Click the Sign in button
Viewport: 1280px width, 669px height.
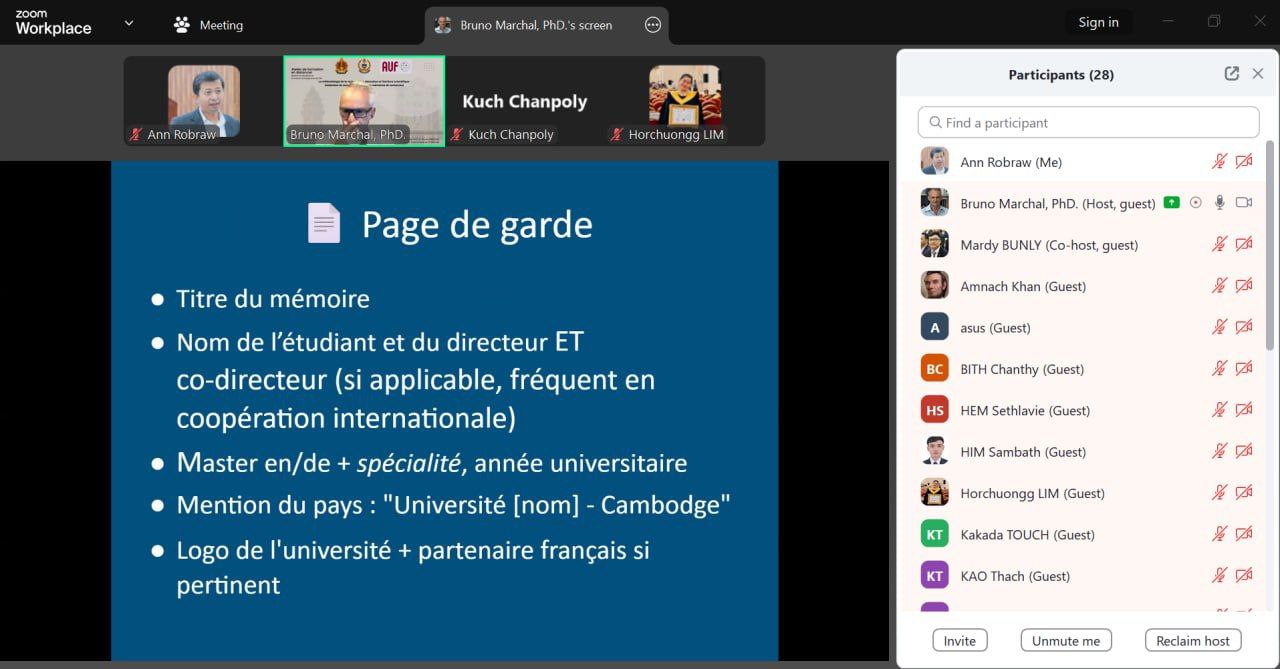pos(1098,23)
